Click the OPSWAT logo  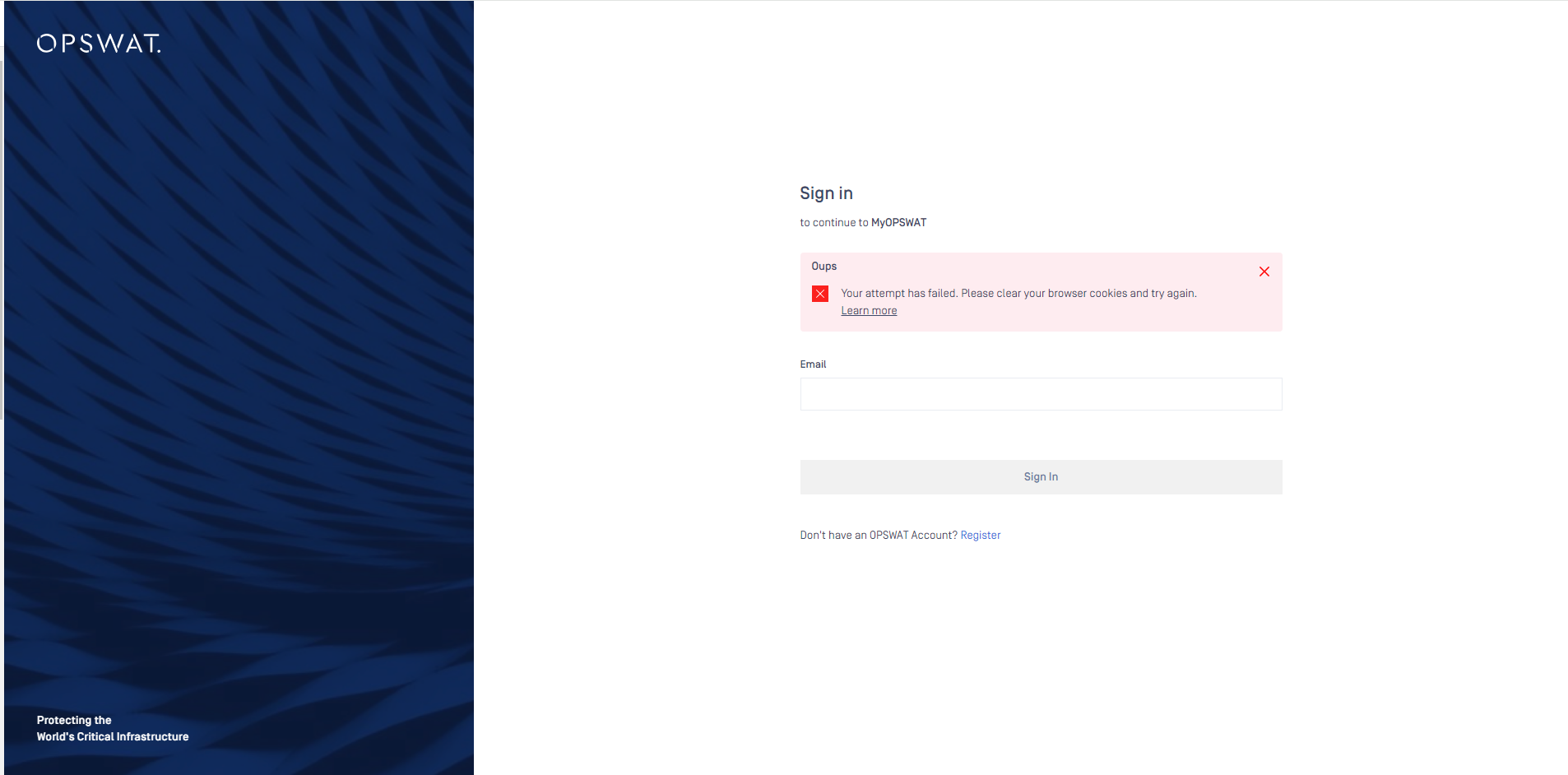(x=99, y=44)
